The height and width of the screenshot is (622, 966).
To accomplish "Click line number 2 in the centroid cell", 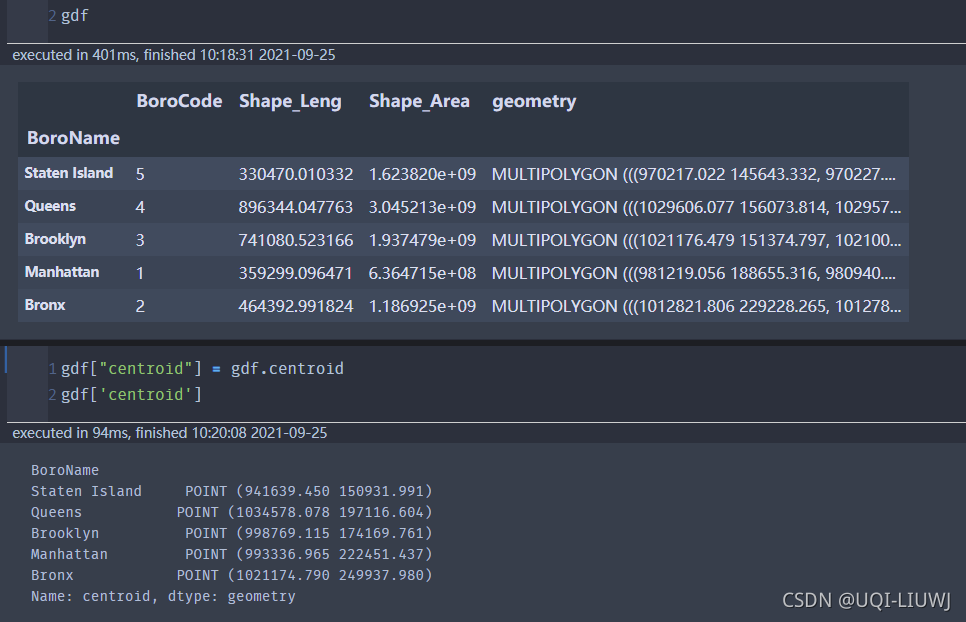I will click(x=51, y=394).
